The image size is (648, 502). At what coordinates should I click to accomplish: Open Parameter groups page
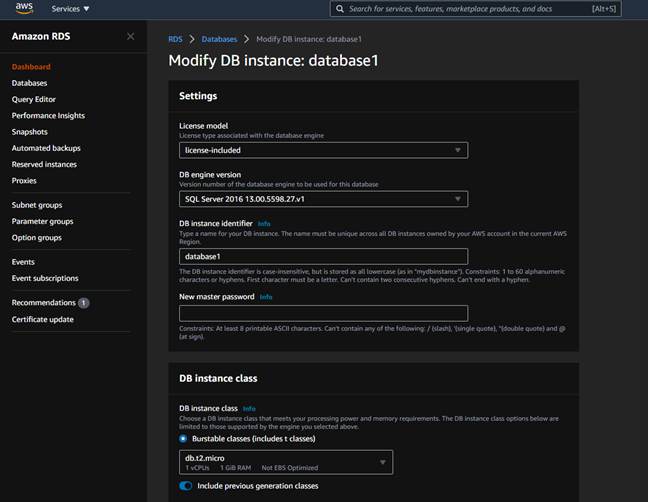coord(43,221)
